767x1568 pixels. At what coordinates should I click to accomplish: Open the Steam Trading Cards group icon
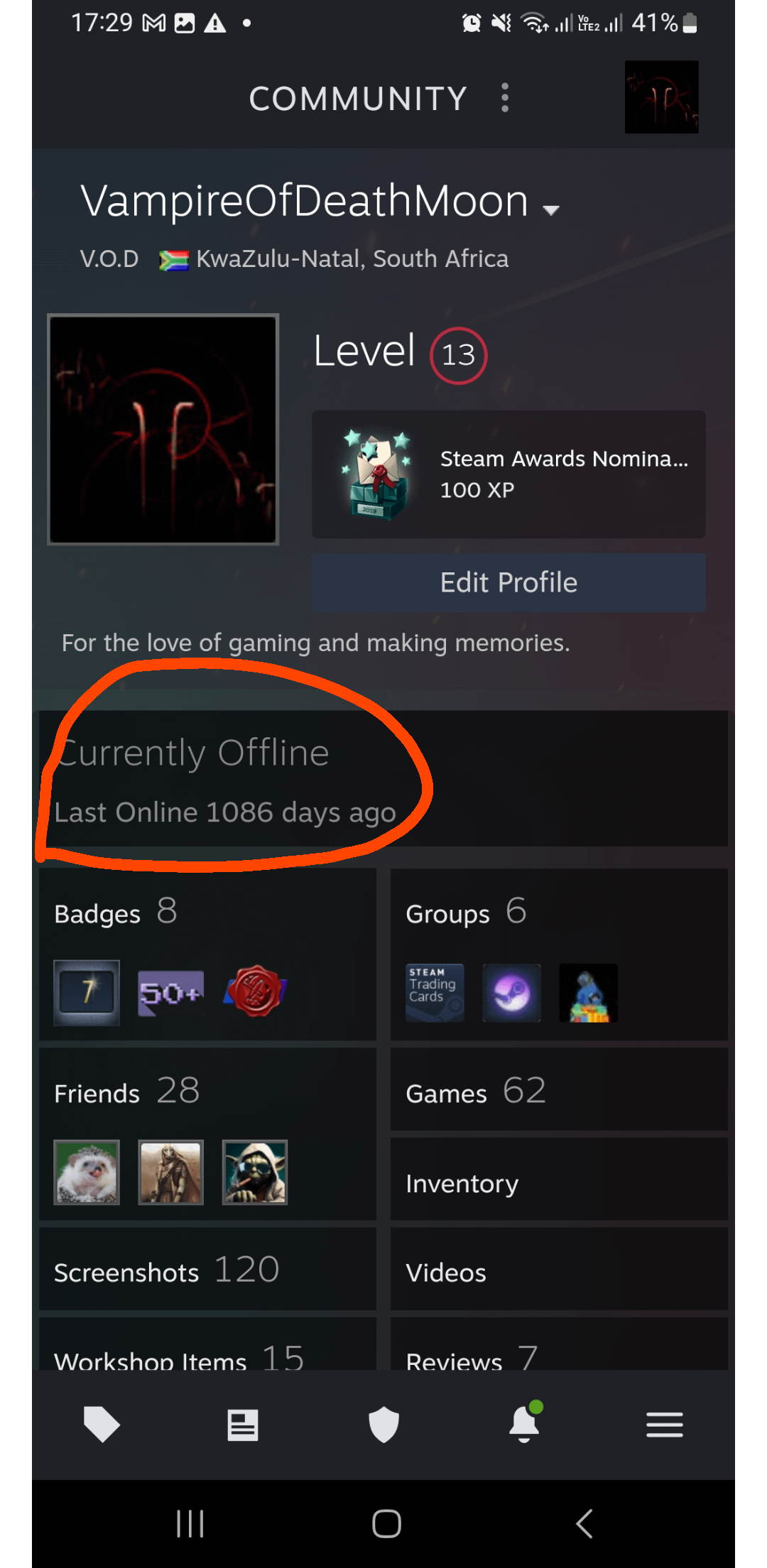435,993
